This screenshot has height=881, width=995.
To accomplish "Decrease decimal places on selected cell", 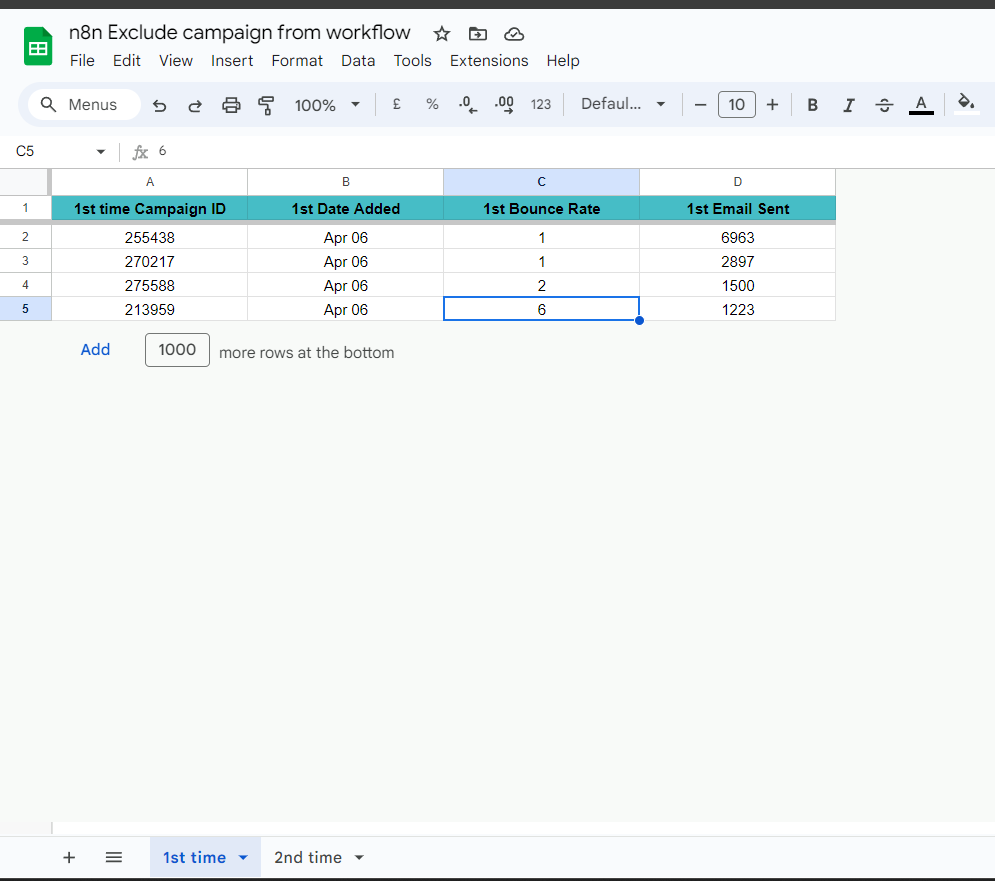I will 467,104.
